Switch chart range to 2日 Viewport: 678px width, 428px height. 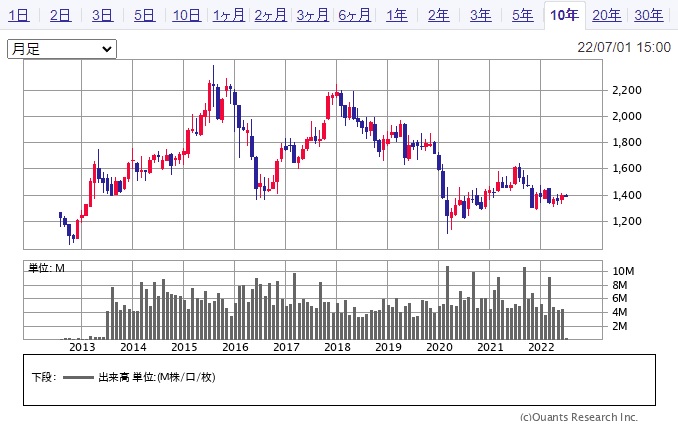pyautogui.click(x=61, y=15)
